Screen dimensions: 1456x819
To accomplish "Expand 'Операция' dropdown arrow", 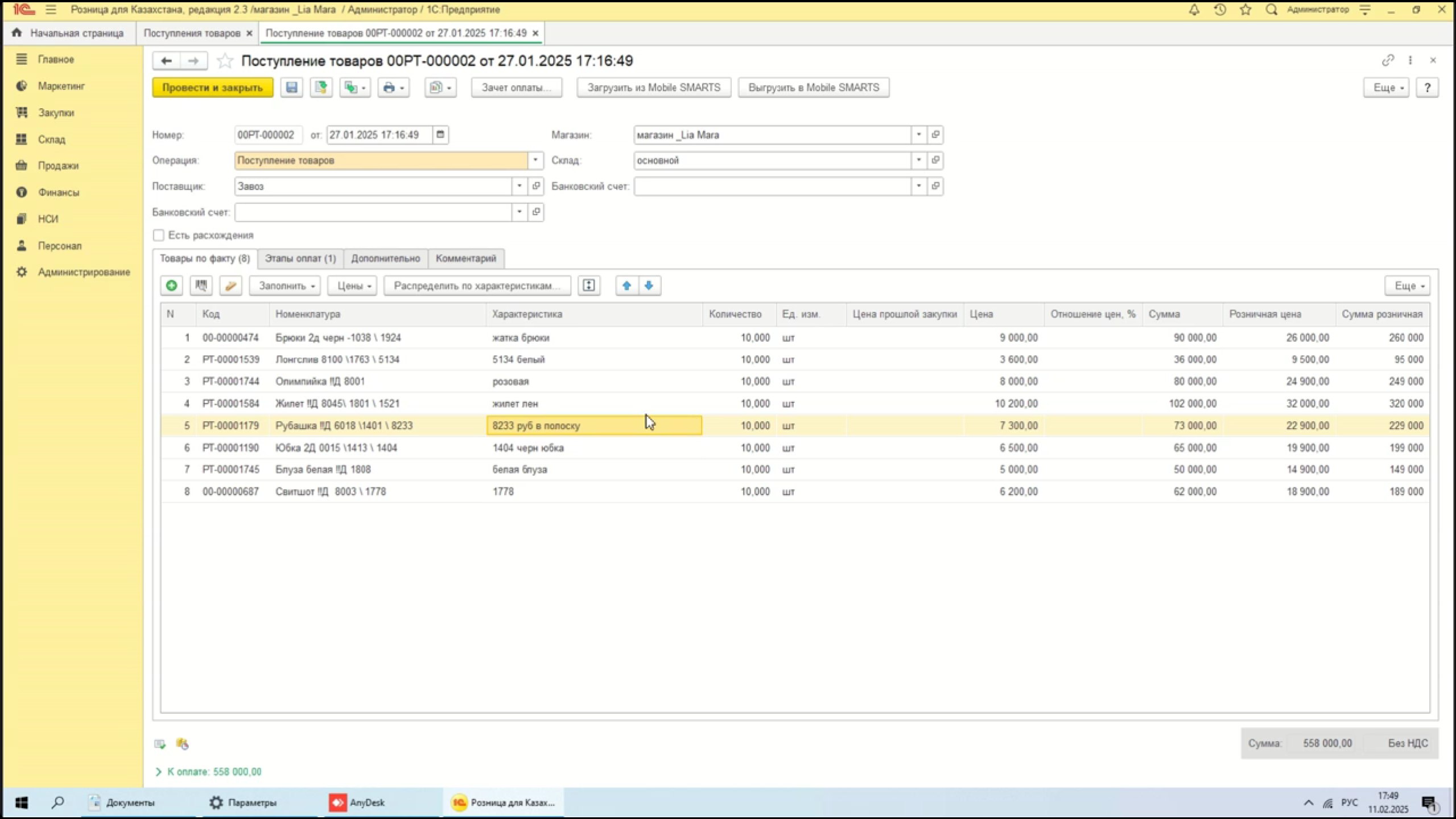I will pos(535,160).
